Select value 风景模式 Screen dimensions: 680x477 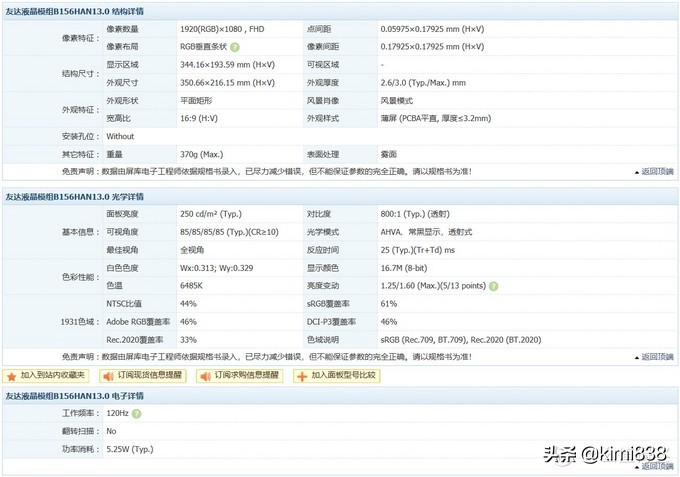tap(397, 101)
